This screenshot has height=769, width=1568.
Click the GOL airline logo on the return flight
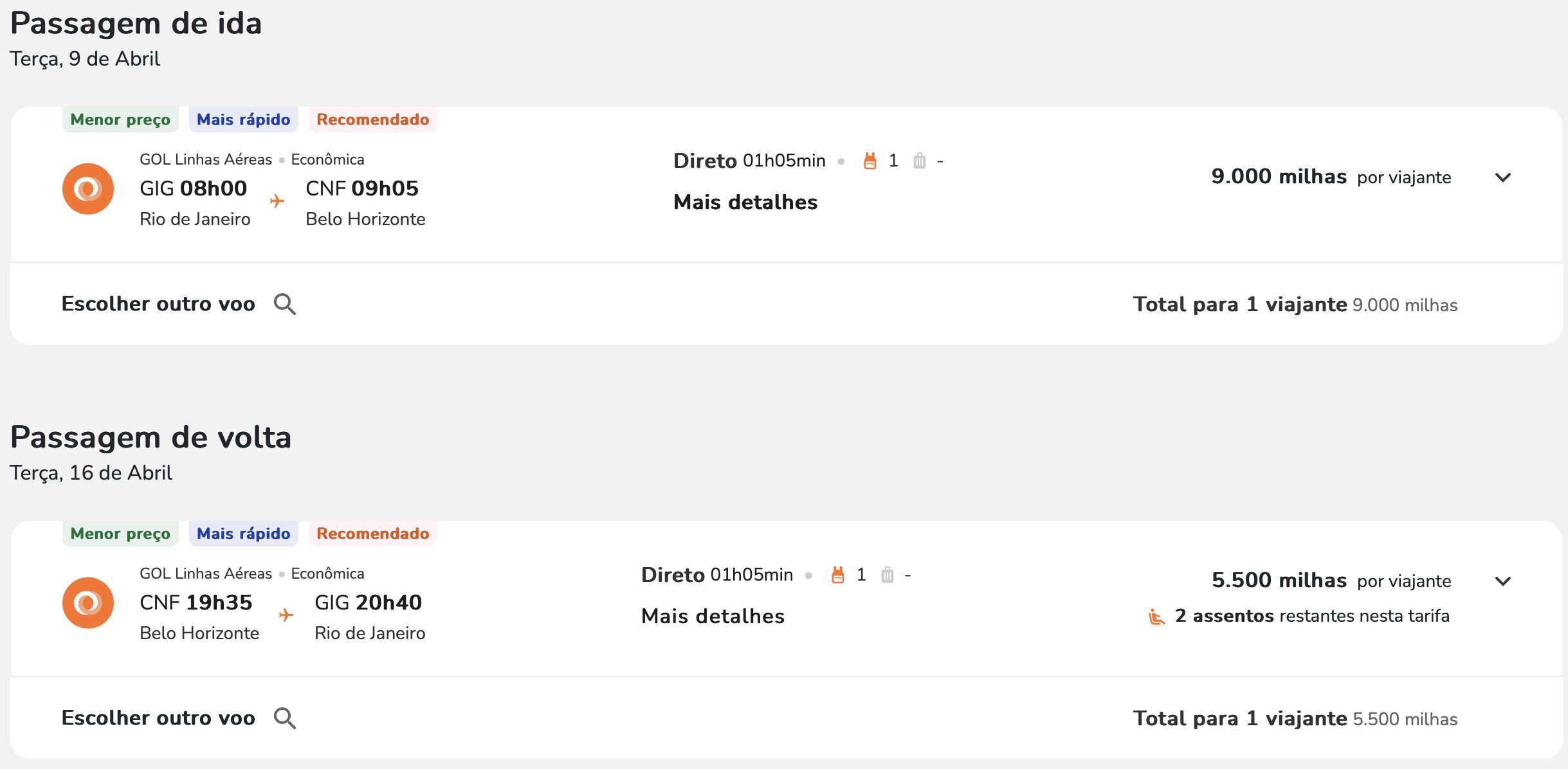pos(88,603)
